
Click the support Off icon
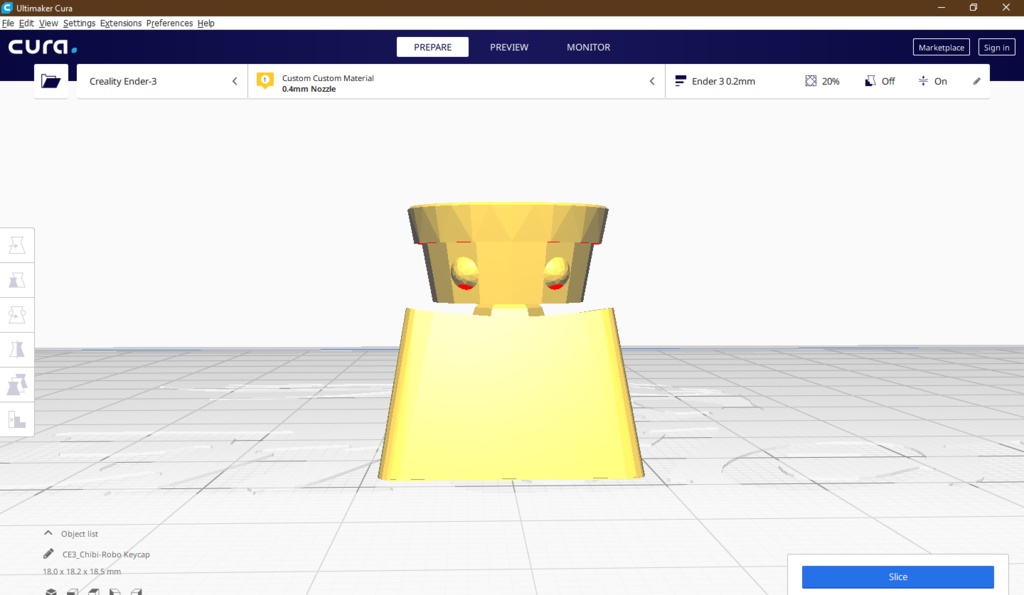coord(870,81)
